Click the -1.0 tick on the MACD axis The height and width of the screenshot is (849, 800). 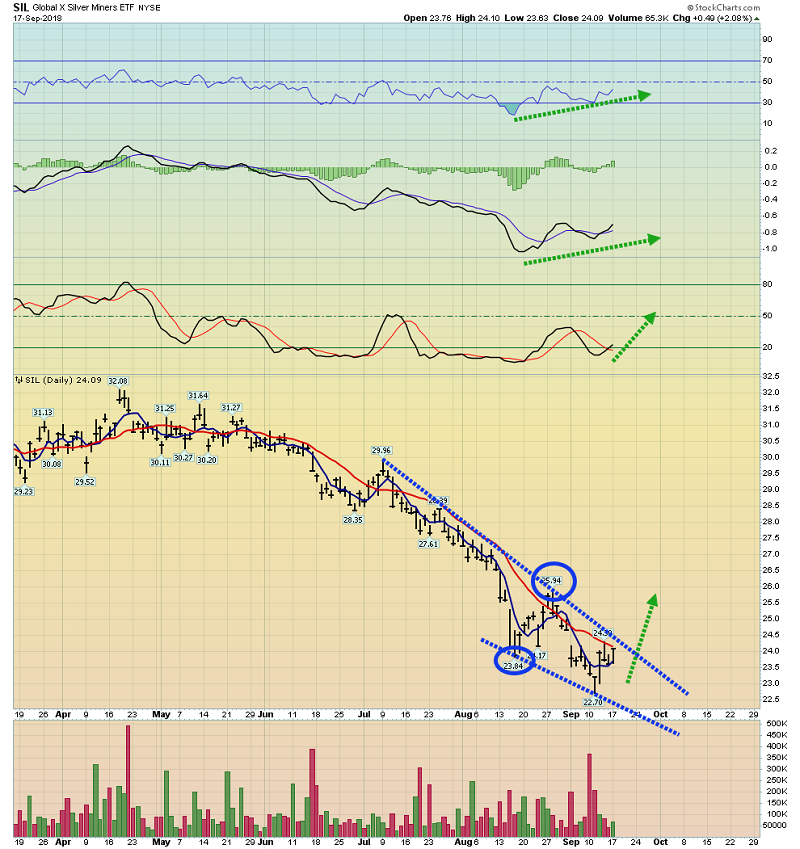click(x=770, y=249)
